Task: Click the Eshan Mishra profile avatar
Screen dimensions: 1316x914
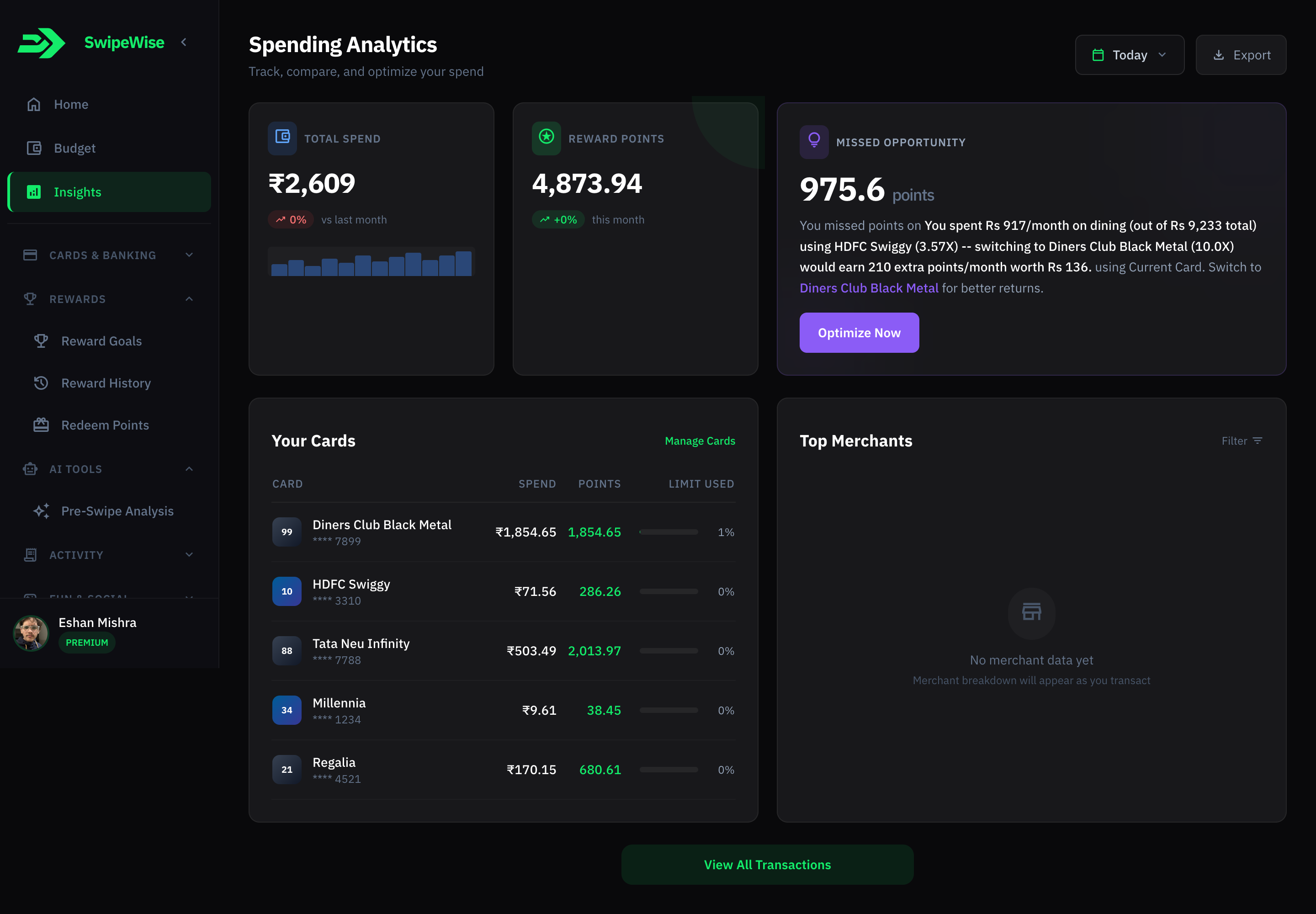Action: [x=31, y=633]
